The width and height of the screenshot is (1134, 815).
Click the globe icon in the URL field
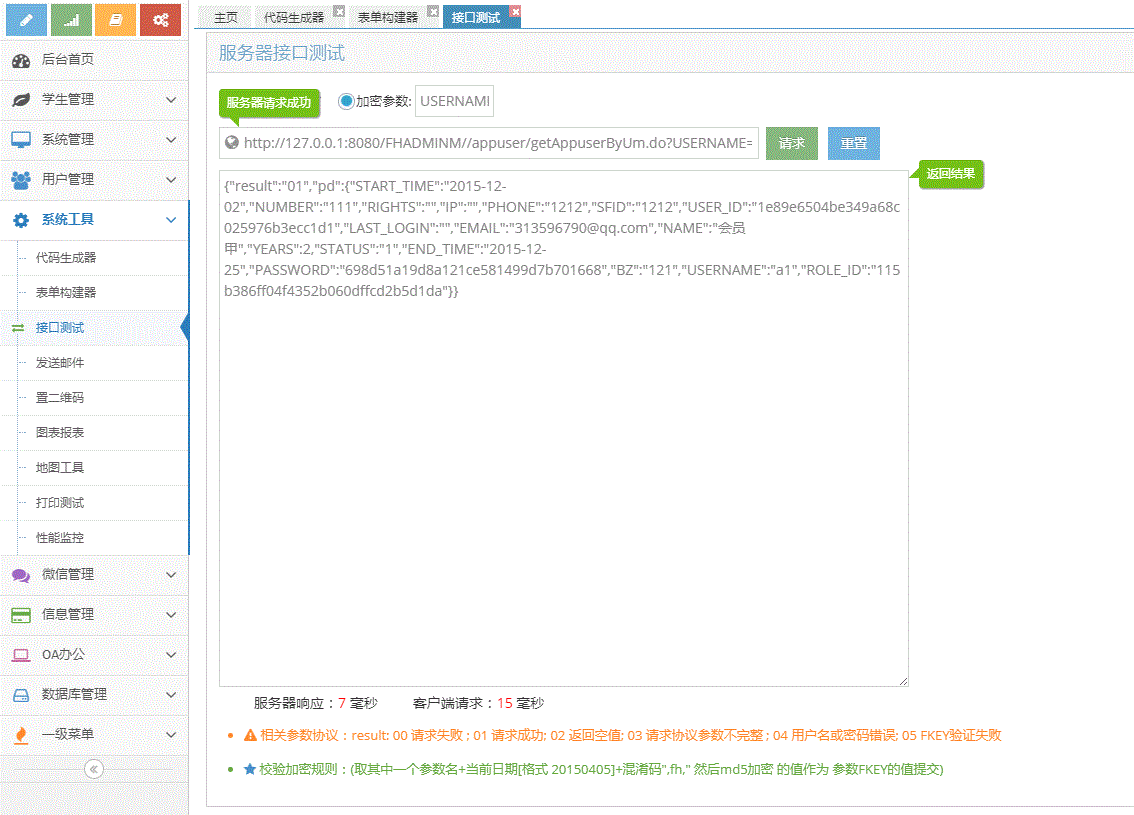tap(231, 142)
